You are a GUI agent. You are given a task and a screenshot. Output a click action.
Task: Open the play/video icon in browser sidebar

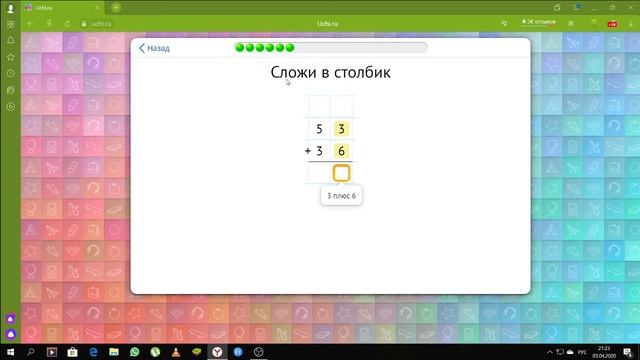click(11, 107)
